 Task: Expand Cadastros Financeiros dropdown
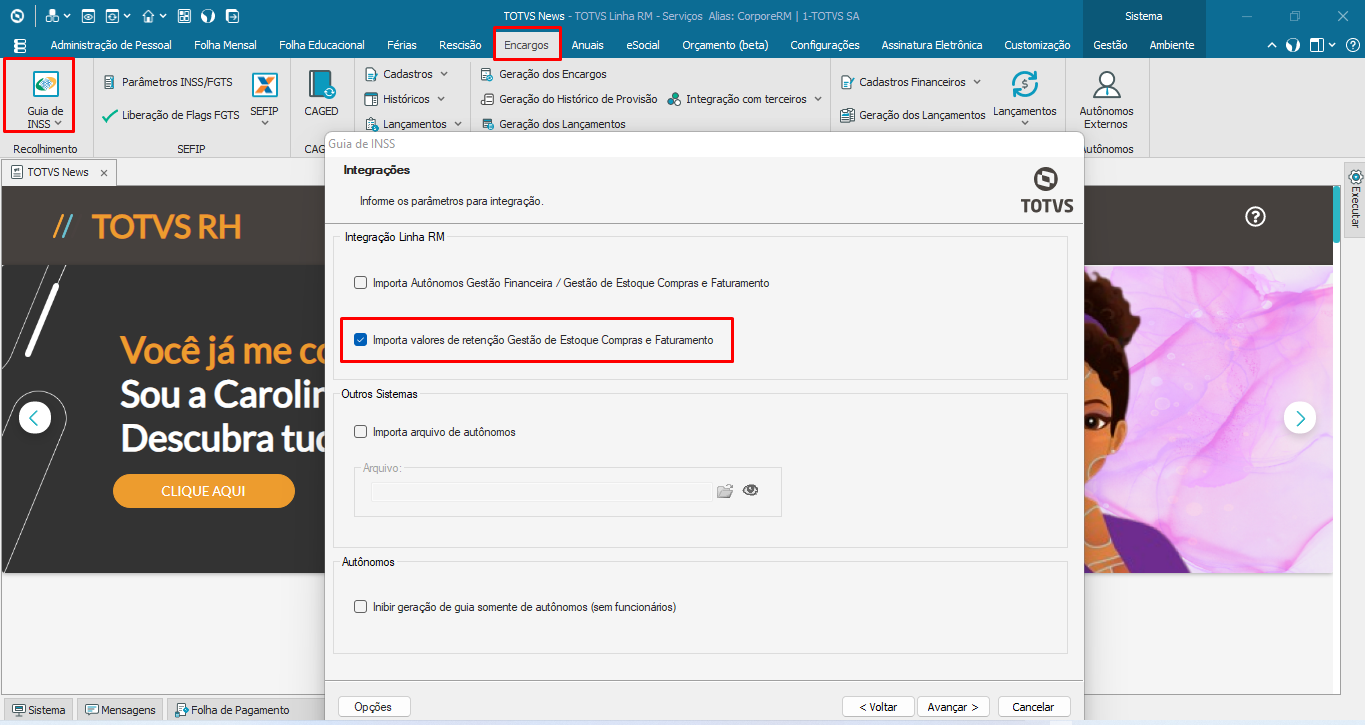[x=977, y=82]
